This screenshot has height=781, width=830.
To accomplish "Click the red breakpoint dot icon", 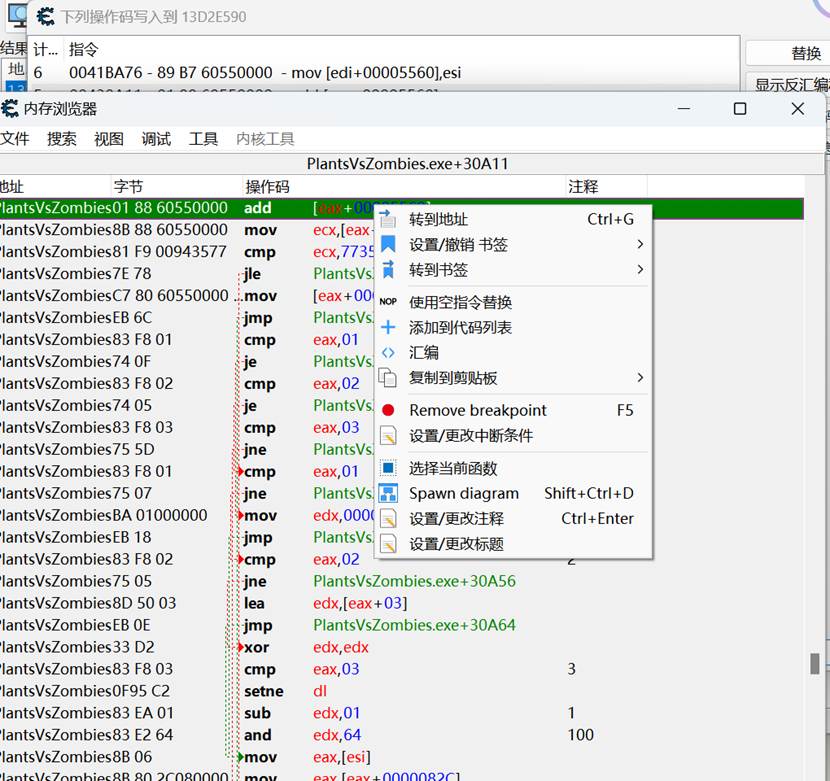I will click(x=388, y=410).
